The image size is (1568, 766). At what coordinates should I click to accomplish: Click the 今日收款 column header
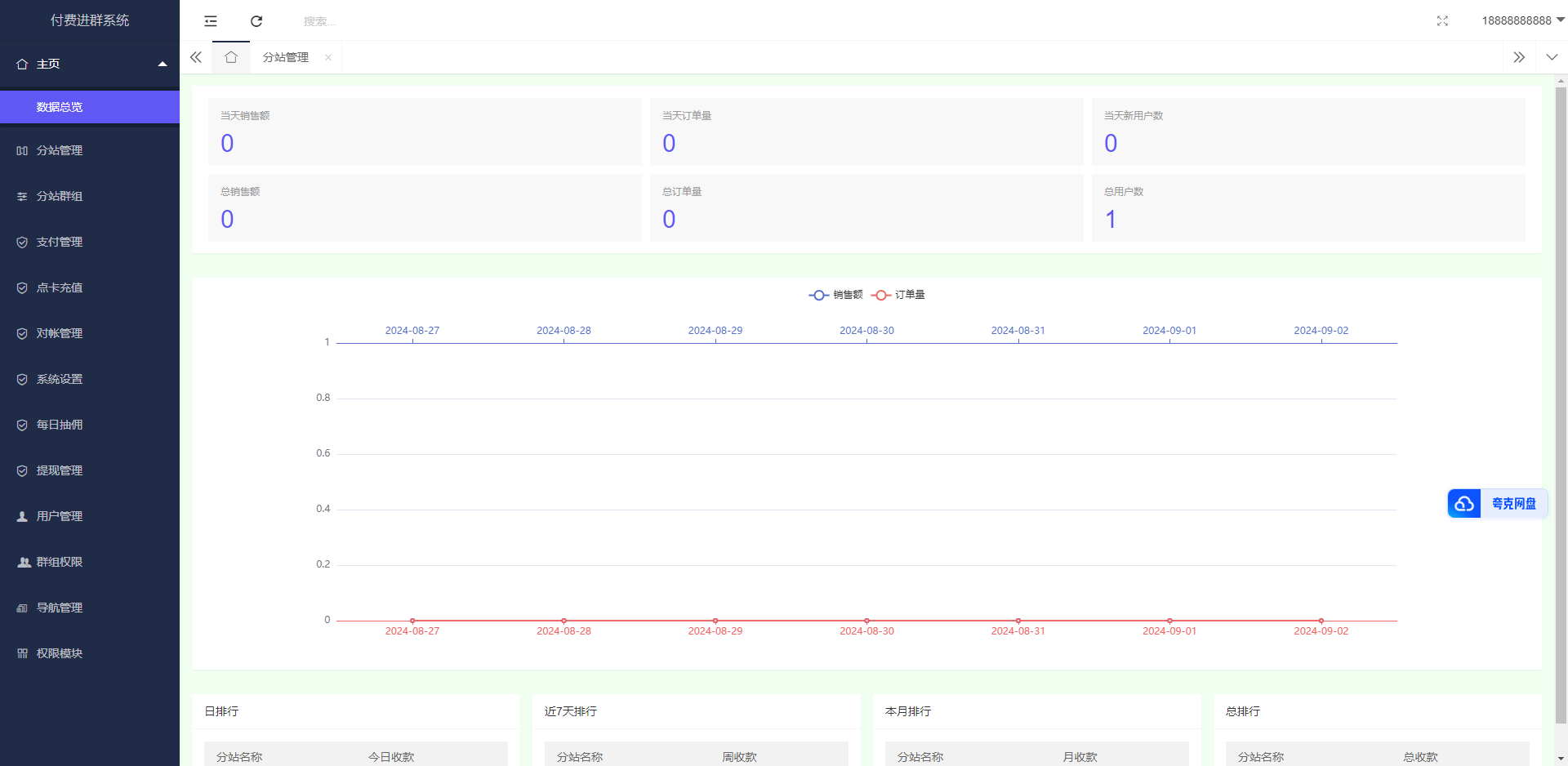[391, 757]
